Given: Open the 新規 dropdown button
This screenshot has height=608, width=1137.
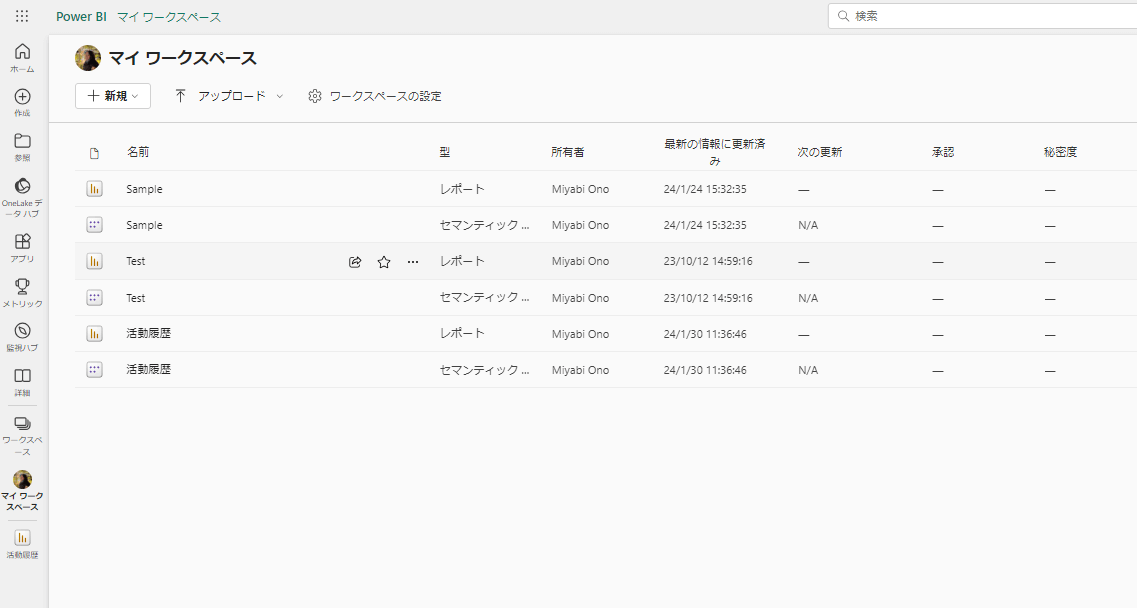Looking at the screenshot, I should [x=113, y=96].
